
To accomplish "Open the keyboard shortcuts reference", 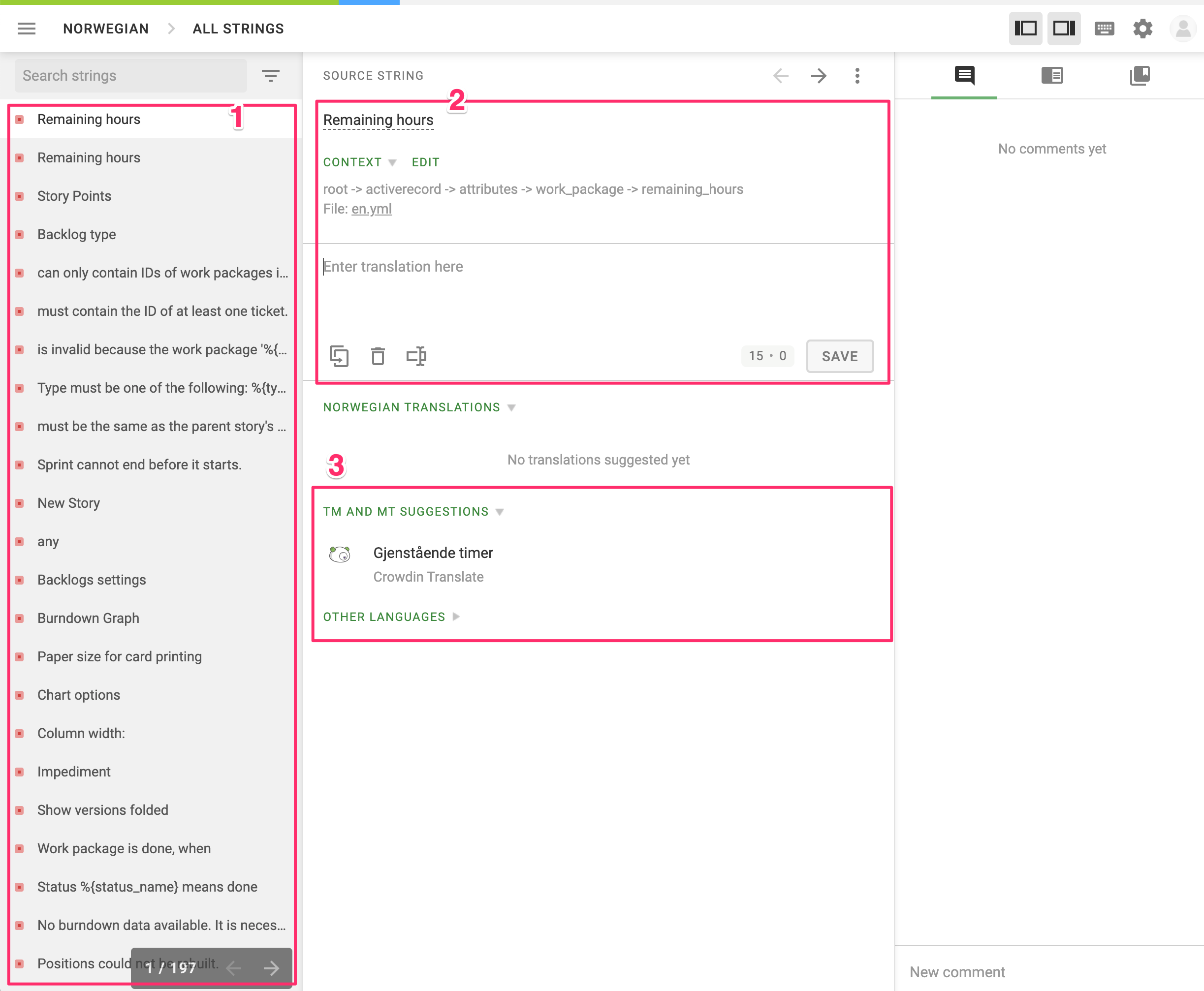I will (x=1104, y=28).
